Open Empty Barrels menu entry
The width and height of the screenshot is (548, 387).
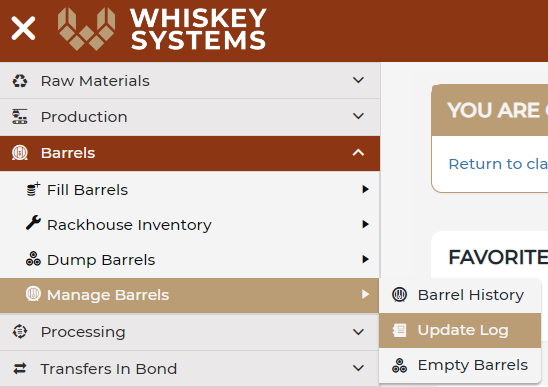pyautogui.click(x=460, y=365)
